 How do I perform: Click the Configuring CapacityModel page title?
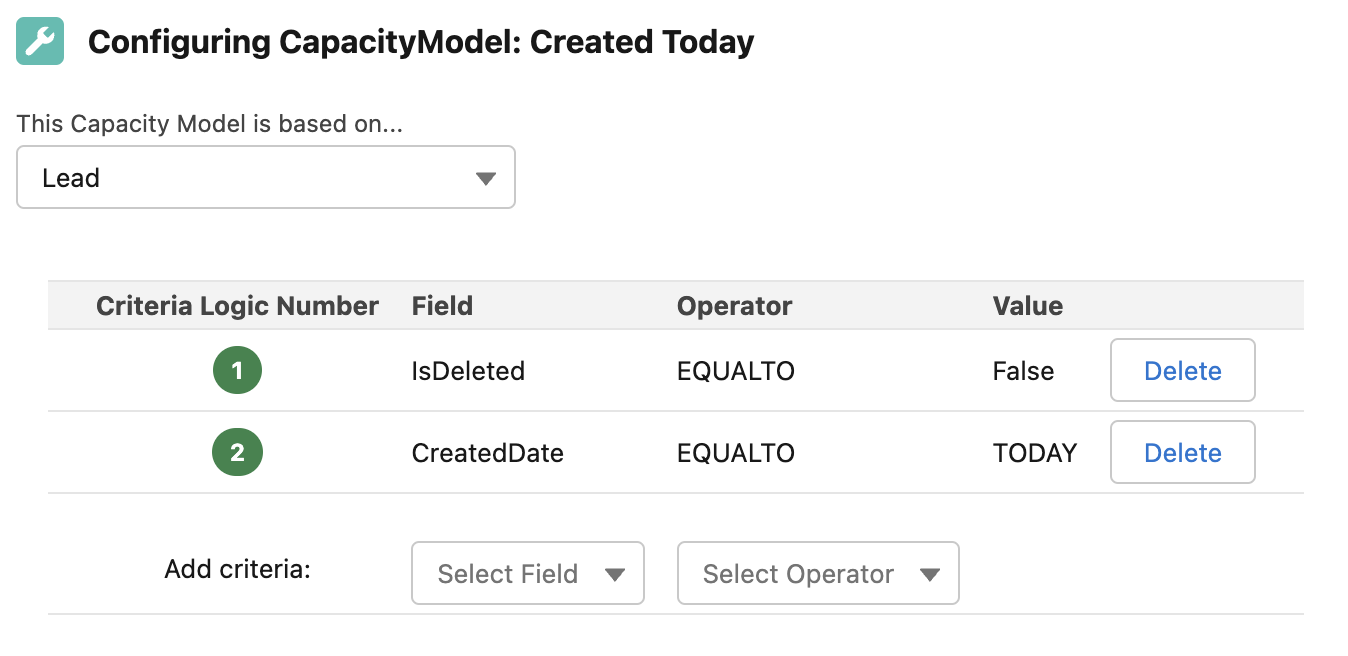421,42
